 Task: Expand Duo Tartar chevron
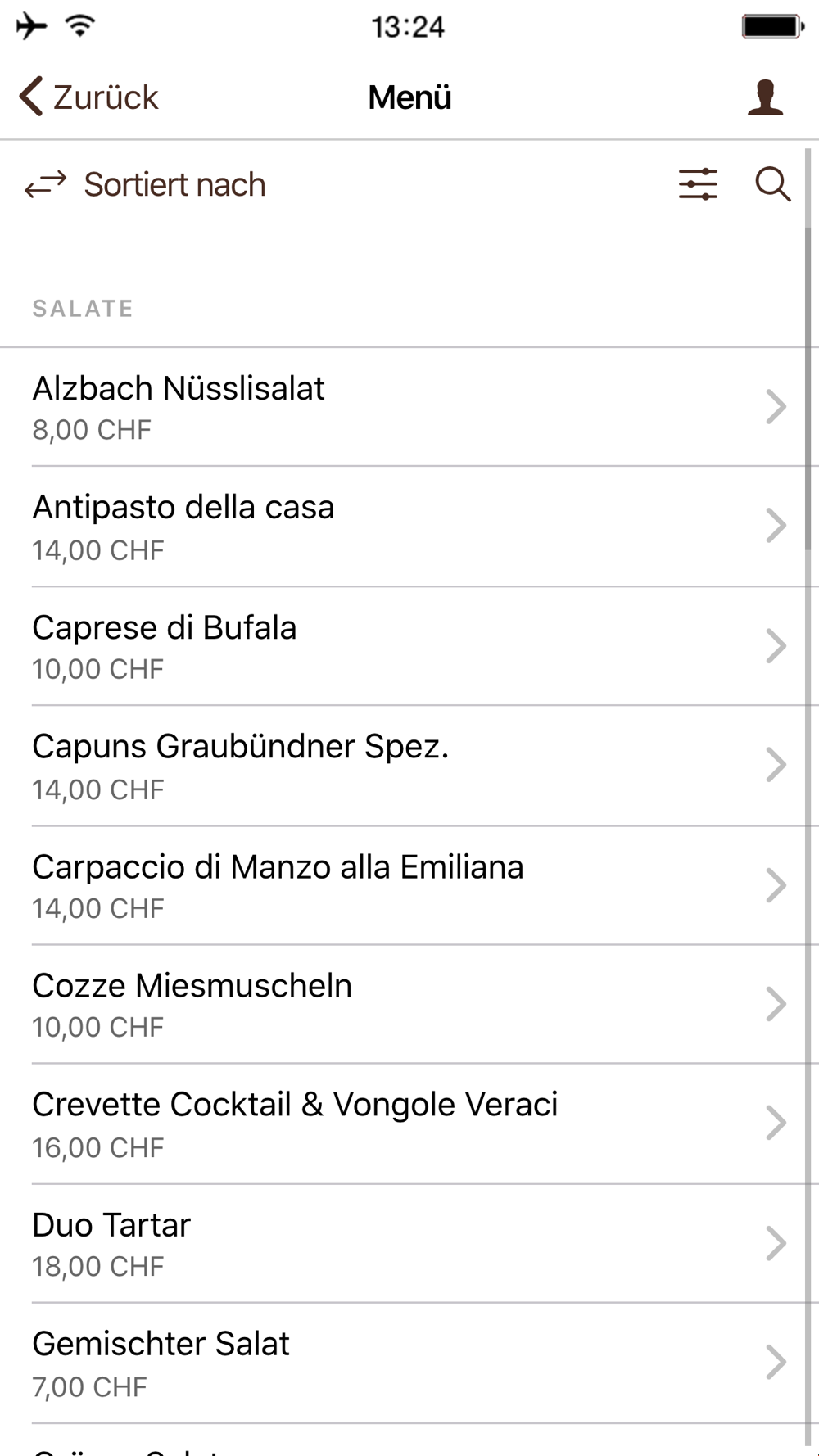coord(775,1243)
